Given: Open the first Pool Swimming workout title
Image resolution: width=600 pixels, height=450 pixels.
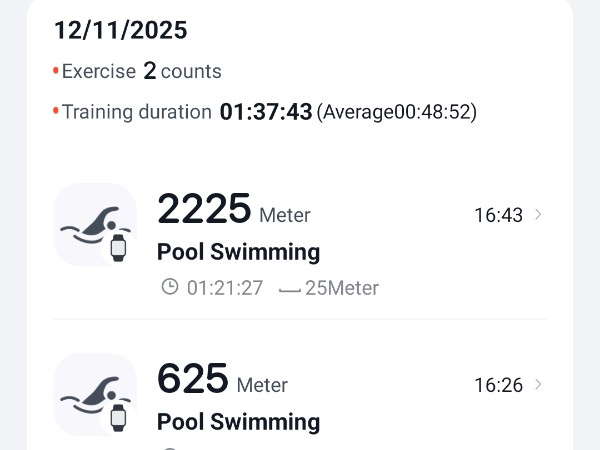Looking at the screenshot, I should click(239, 251).
